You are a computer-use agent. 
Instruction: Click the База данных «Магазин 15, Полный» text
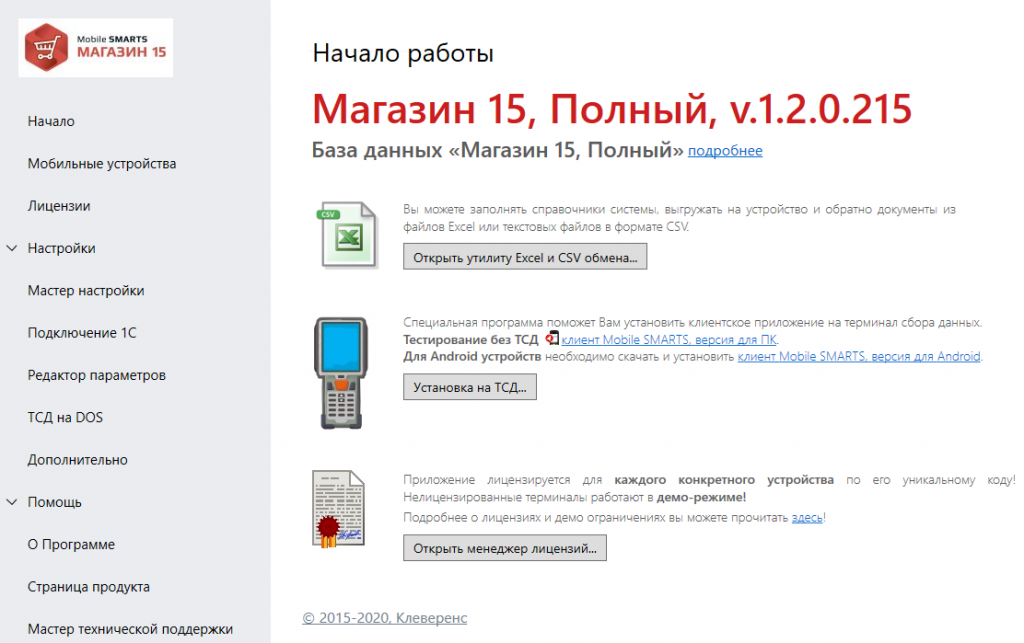click(x=498, y=150)
